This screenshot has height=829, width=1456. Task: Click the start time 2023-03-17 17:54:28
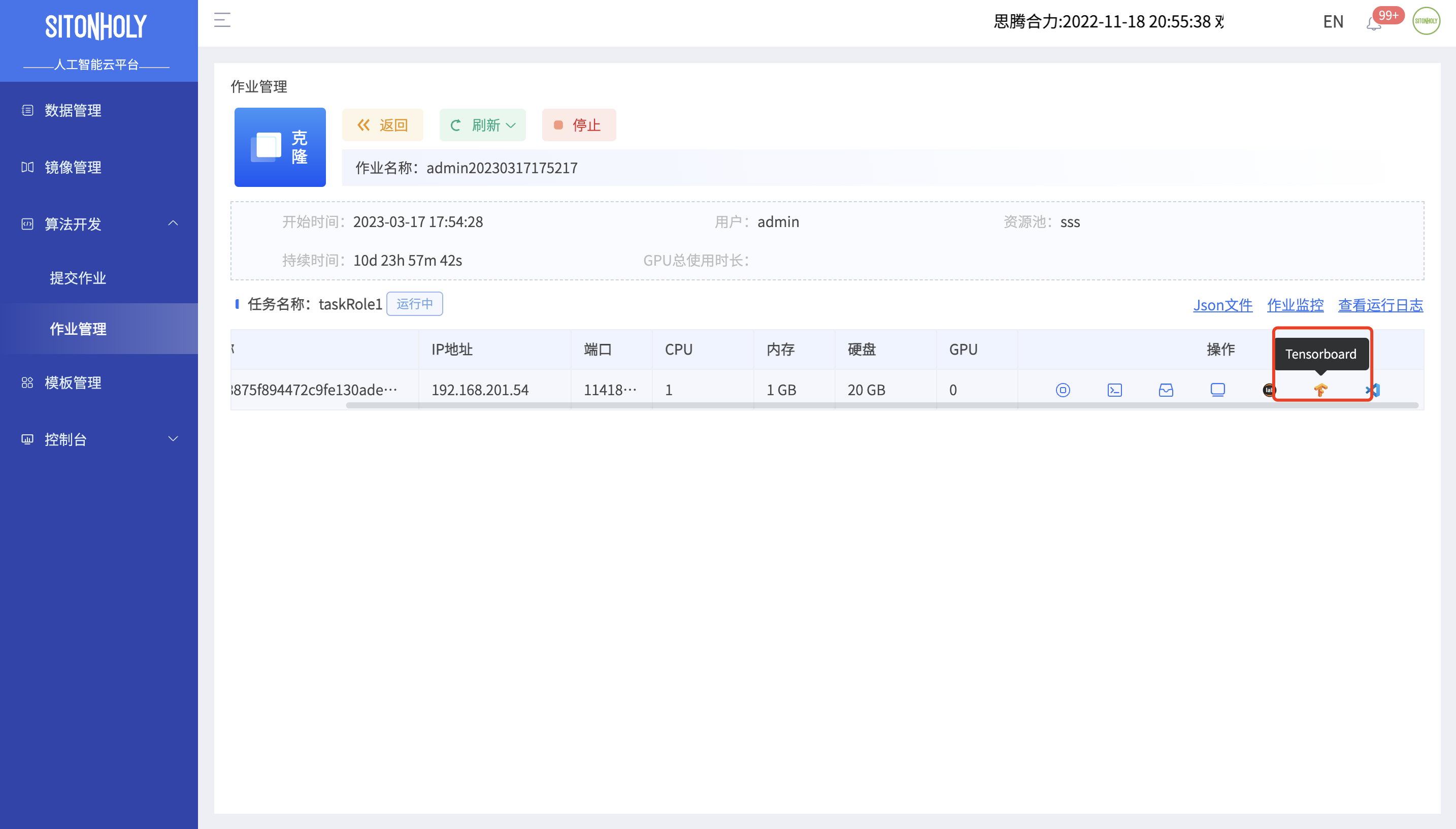[x=418, y=221]
